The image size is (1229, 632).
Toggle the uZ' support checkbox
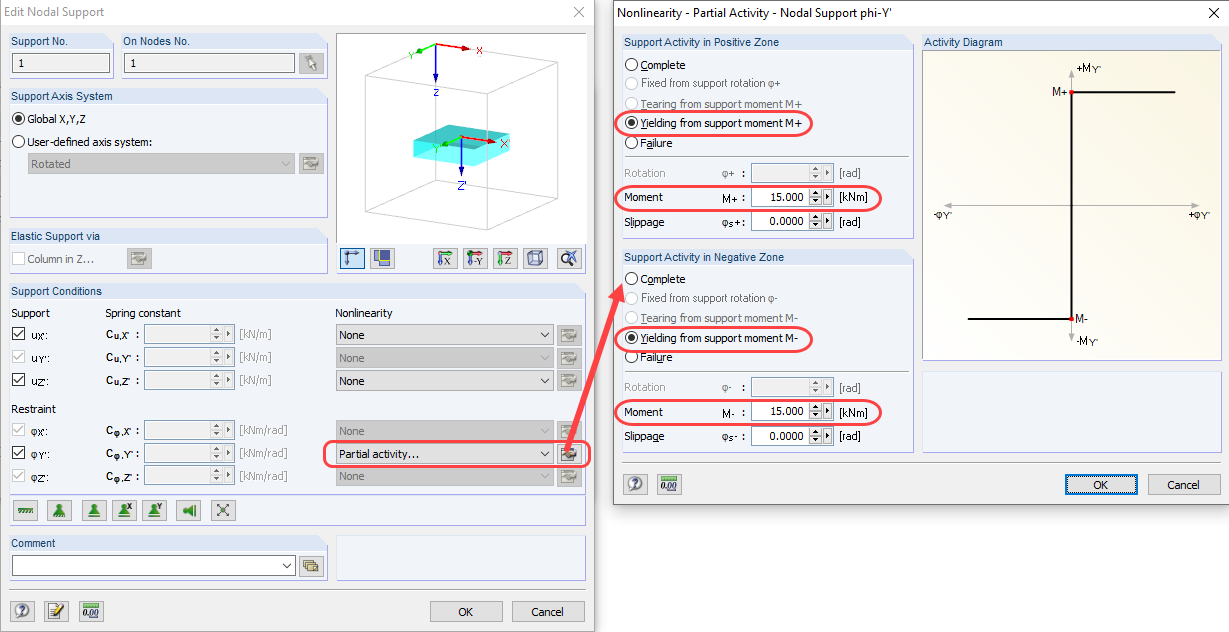pyautogui.click(x=18, y=380)
